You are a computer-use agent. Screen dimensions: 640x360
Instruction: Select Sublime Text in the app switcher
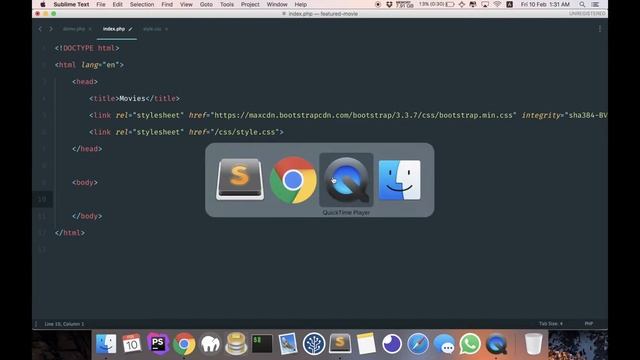(240, 180)
